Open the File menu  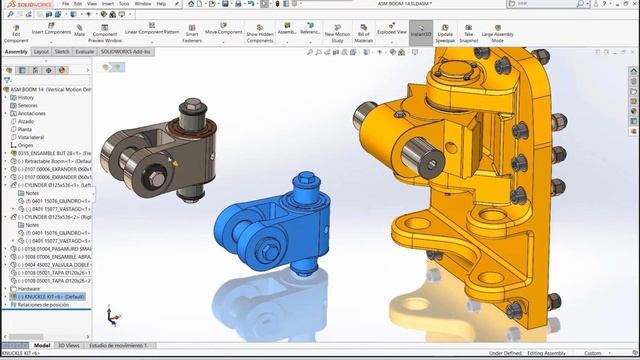65,4
